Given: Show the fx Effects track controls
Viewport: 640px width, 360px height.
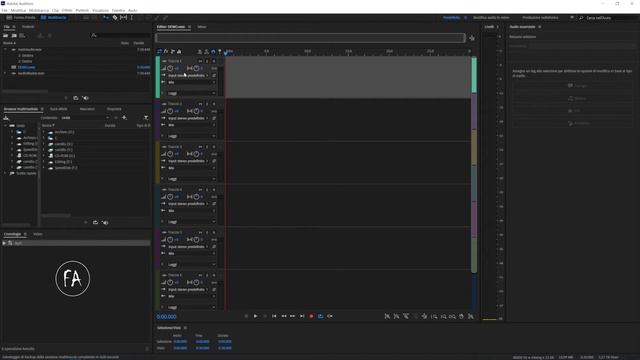Looking at the screenshot, I should (x=166, y=51).
